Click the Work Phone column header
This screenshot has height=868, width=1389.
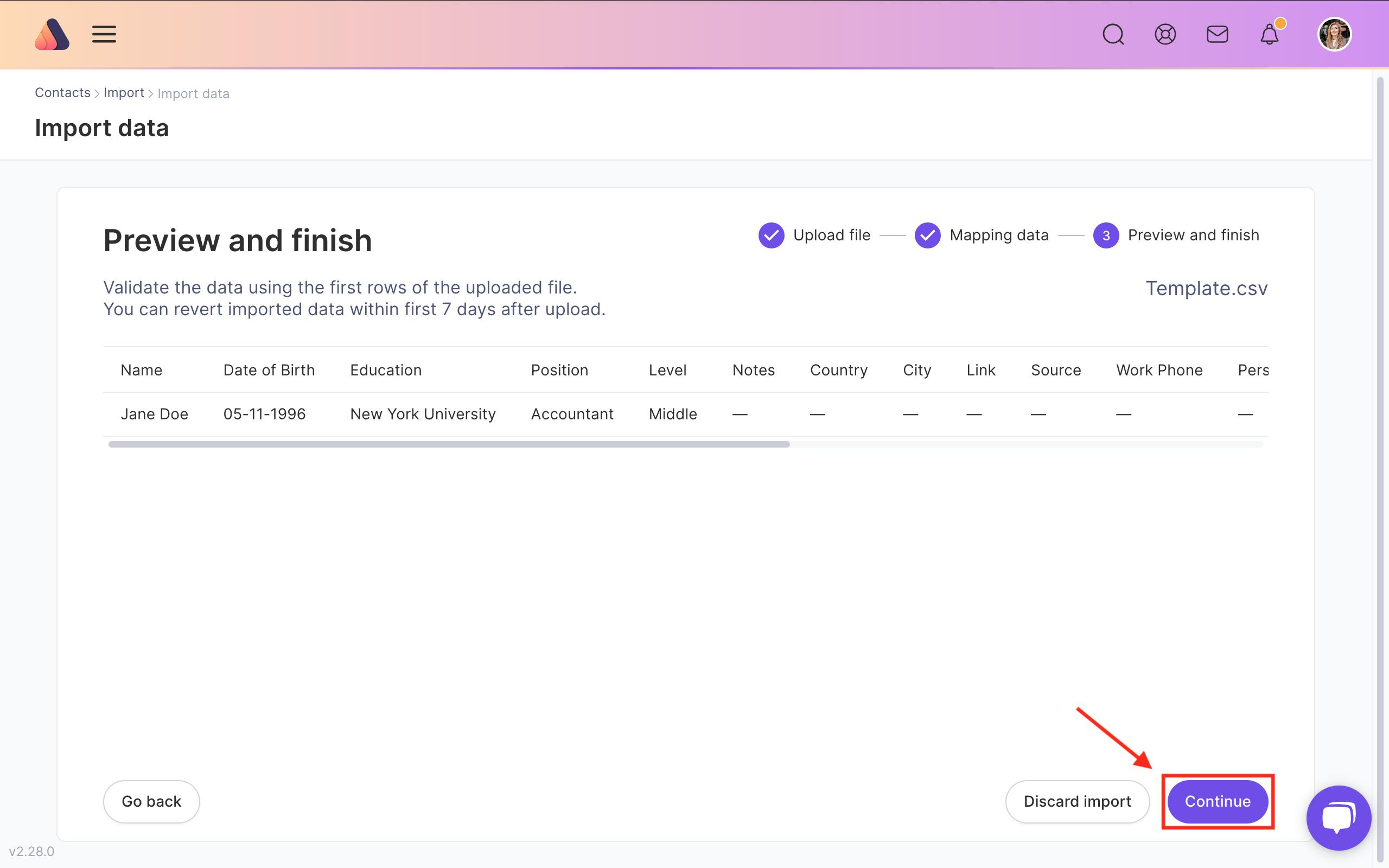click(1159, 371)
